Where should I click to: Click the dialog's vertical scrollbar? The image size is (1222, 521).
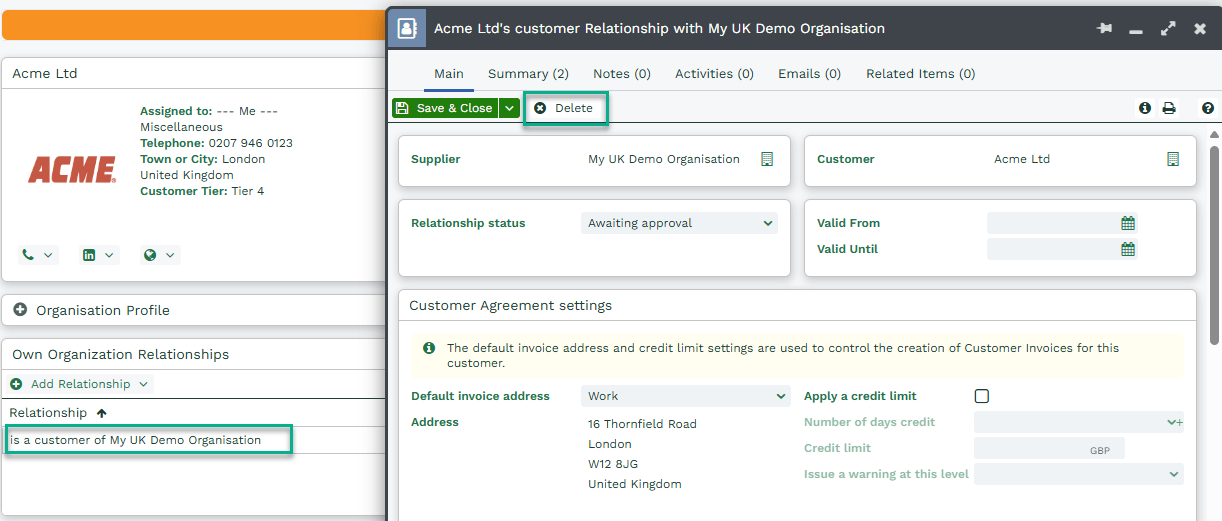tap(1215, 245)
